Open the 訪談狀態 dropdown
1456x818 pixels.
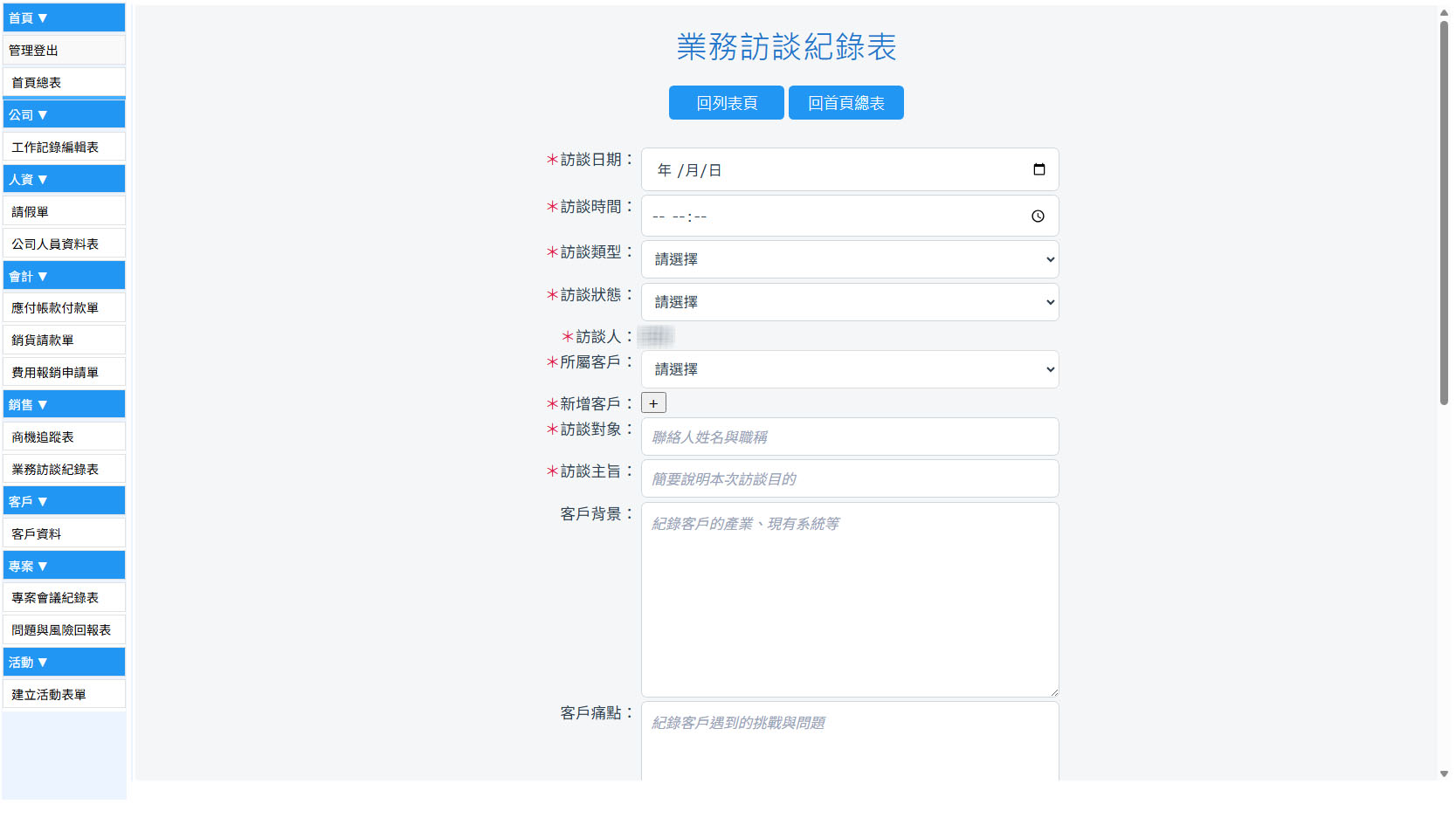850,302
